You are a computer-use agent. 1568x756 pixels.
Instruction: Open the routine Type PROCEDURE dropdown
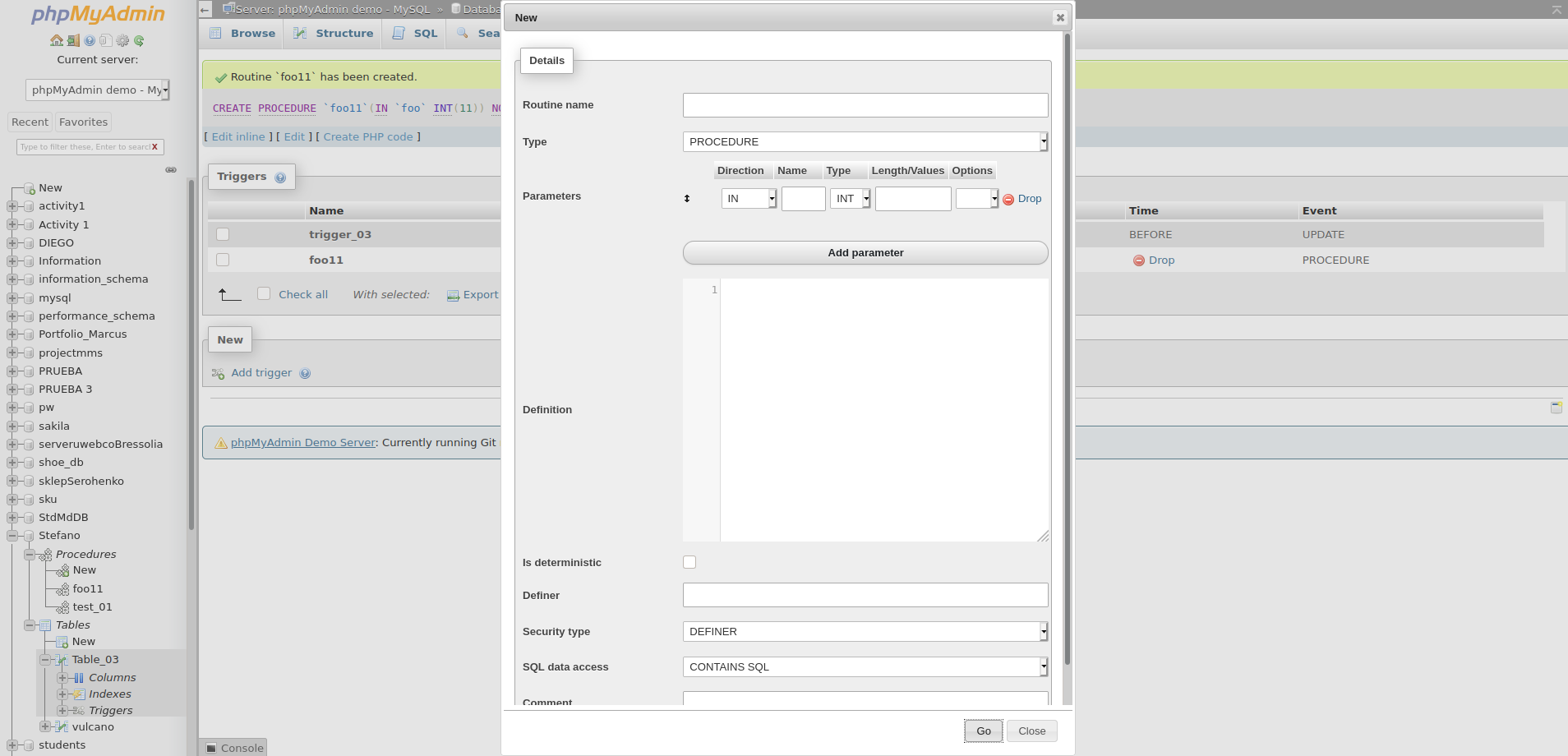tap(865, 141)
